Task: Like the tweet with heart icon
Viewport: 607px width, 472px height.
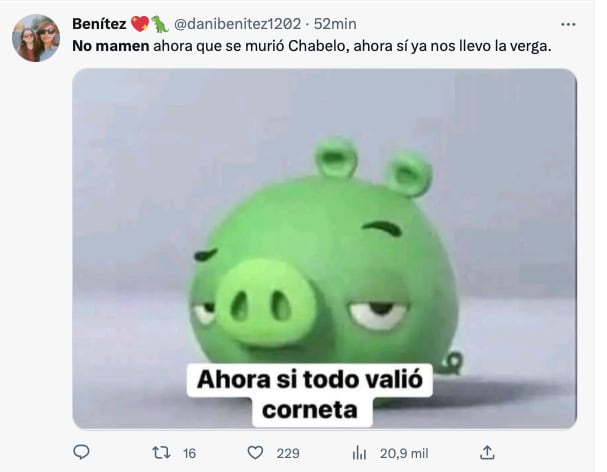Action: [x=255, y=452]
